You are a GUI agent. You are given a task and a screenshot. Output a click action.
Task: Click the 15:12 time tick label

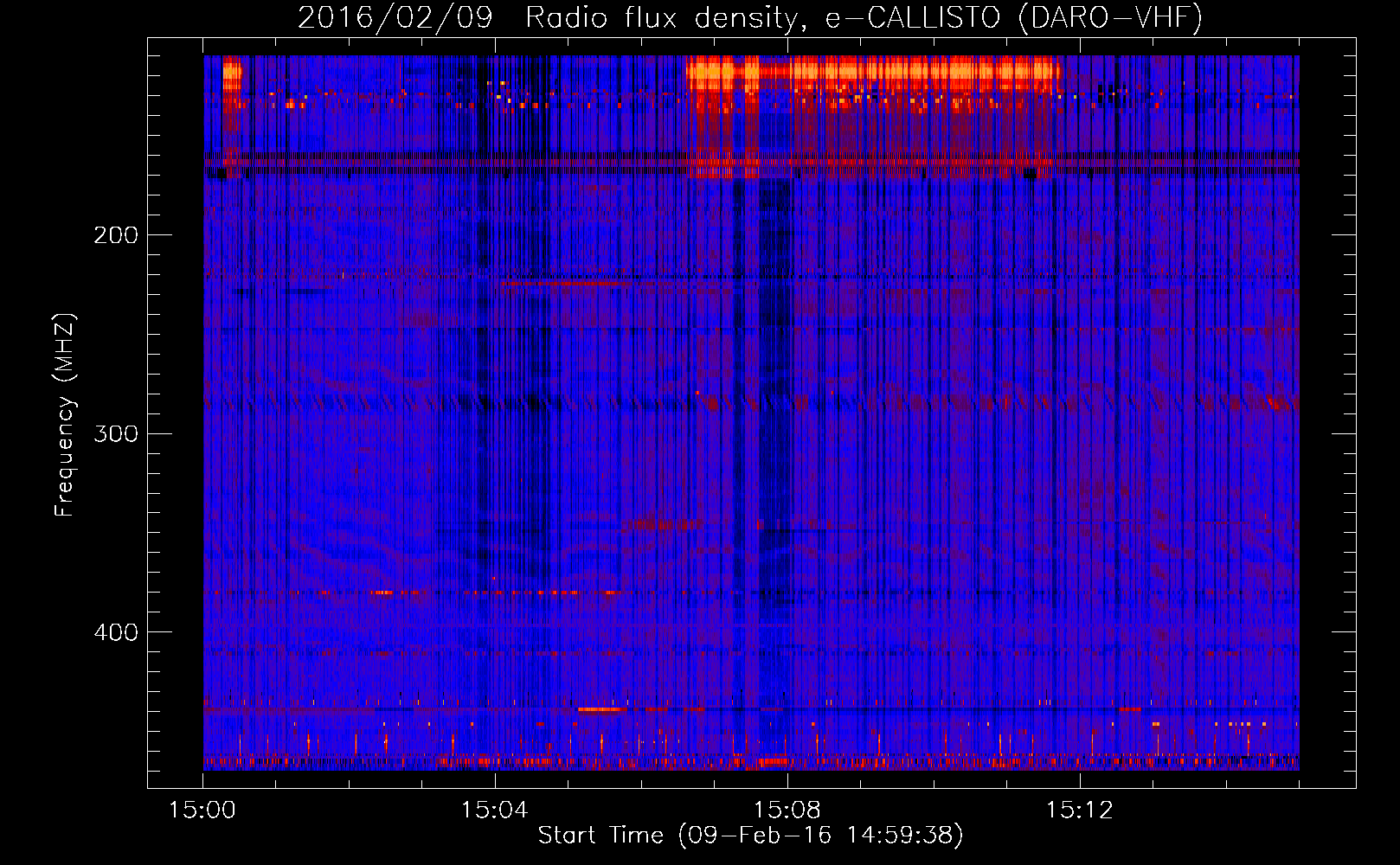tap(1079, 811)
